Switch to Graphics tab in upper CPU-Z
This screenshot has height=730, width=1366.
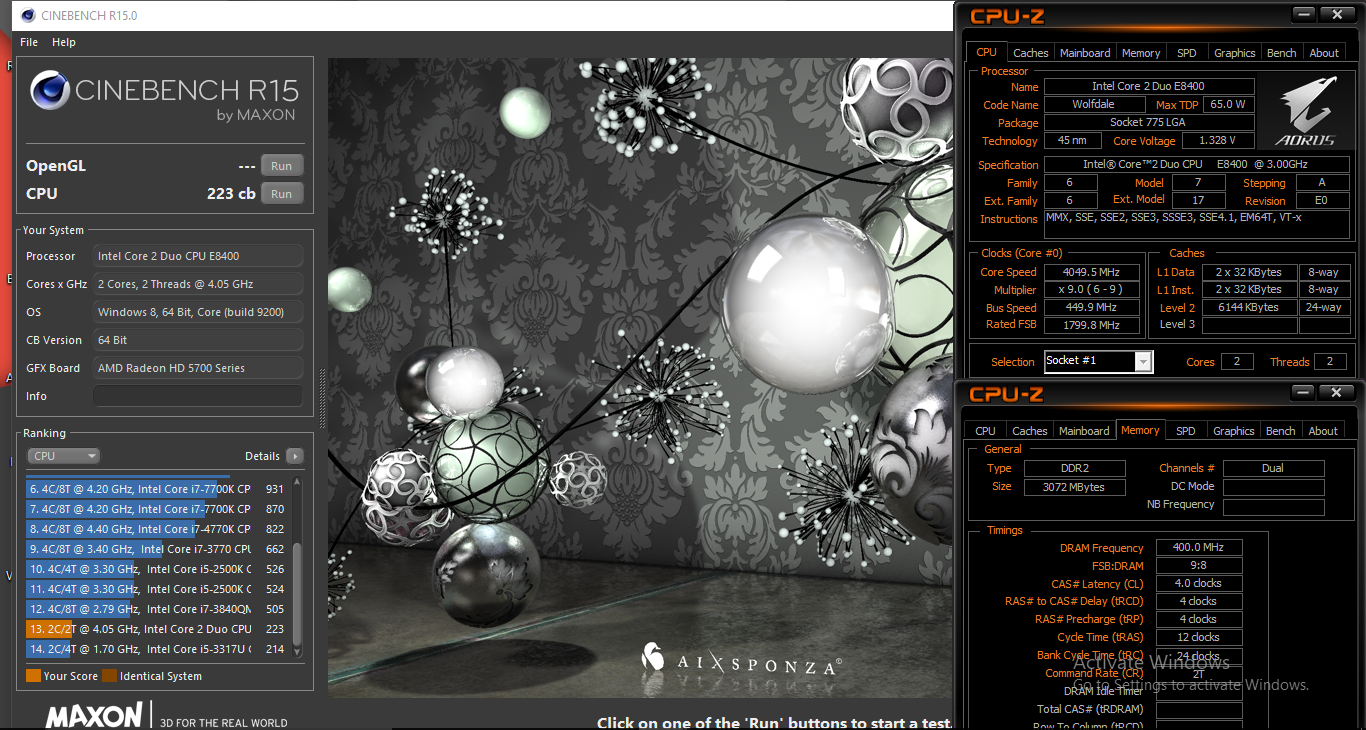(x=1234, y=53)
